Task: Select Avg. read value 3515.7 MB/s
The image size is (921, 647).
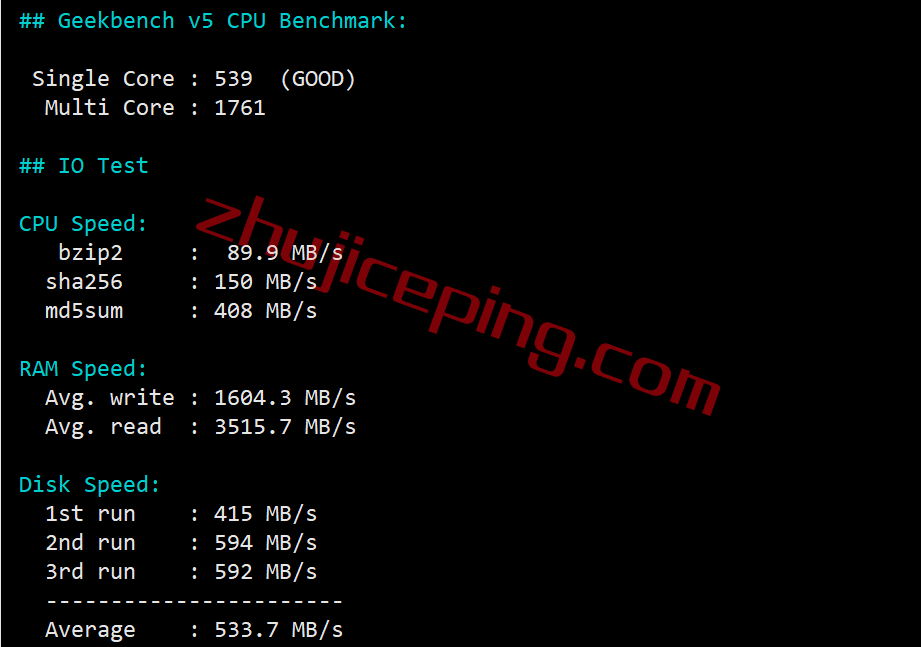Action: click(x=285, y=427)
